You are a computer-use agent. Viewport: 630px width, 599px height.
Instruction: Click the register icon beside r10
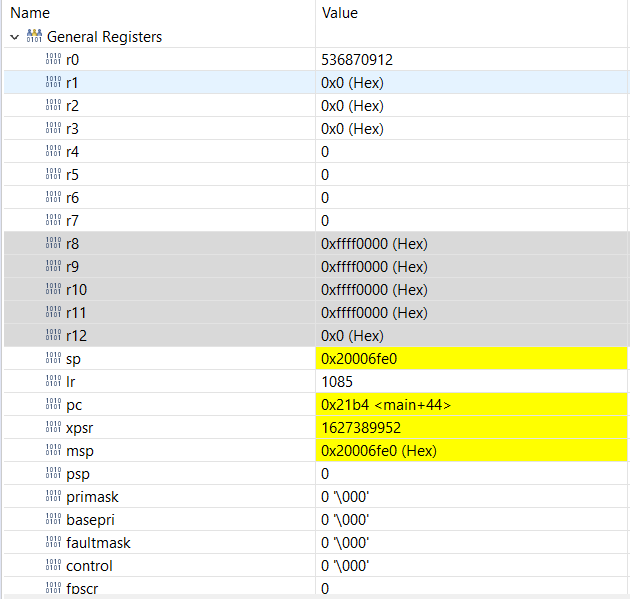53,289
